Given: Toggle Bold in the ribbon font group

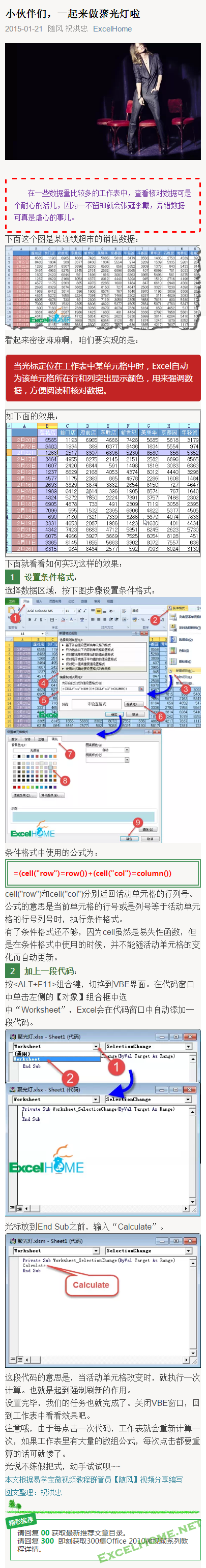Looking at the screenshot, I should [x=31, y=620].
